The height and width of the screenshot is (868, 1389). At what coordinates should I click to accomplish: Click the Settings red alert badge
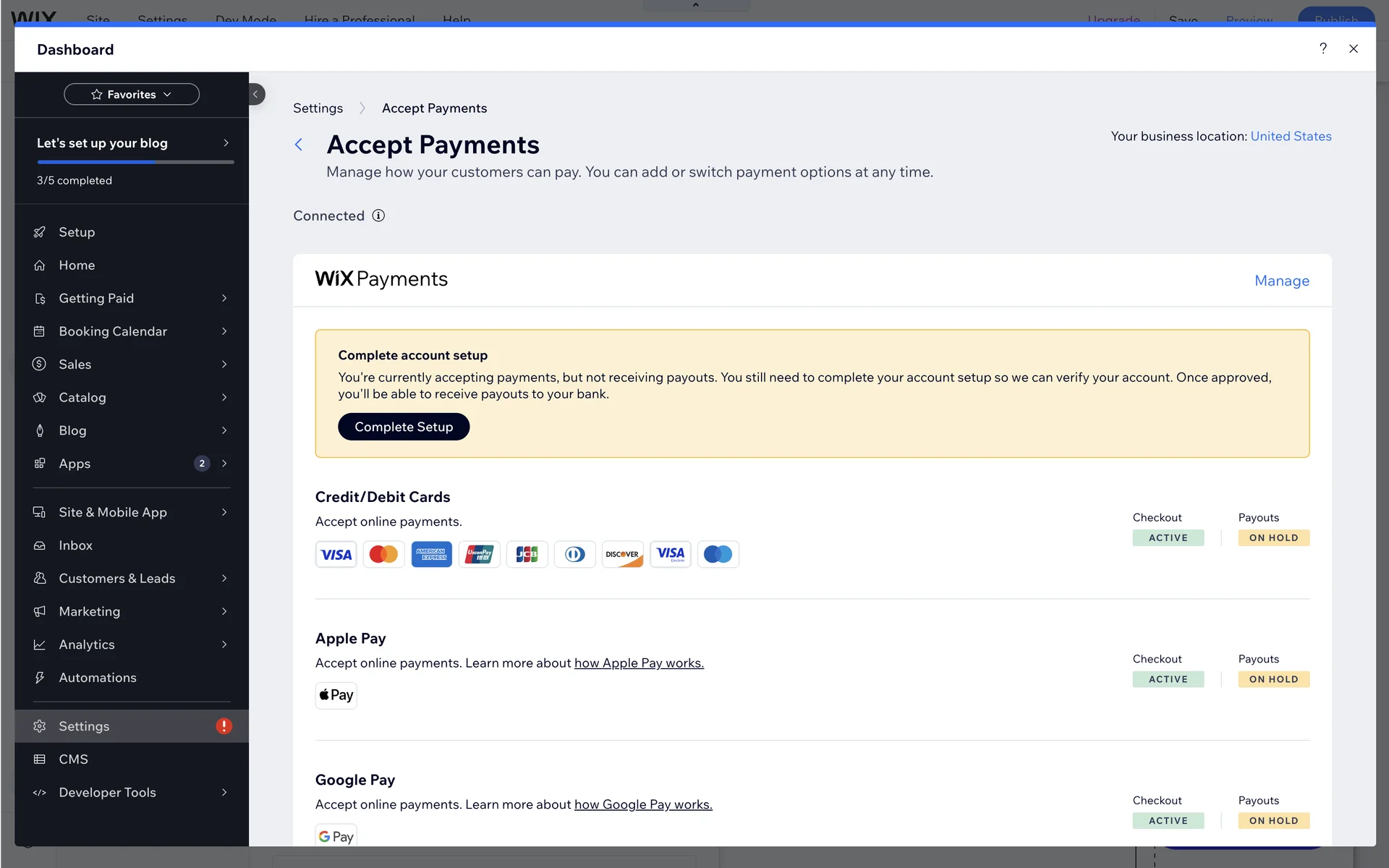(x=224, y=726)
